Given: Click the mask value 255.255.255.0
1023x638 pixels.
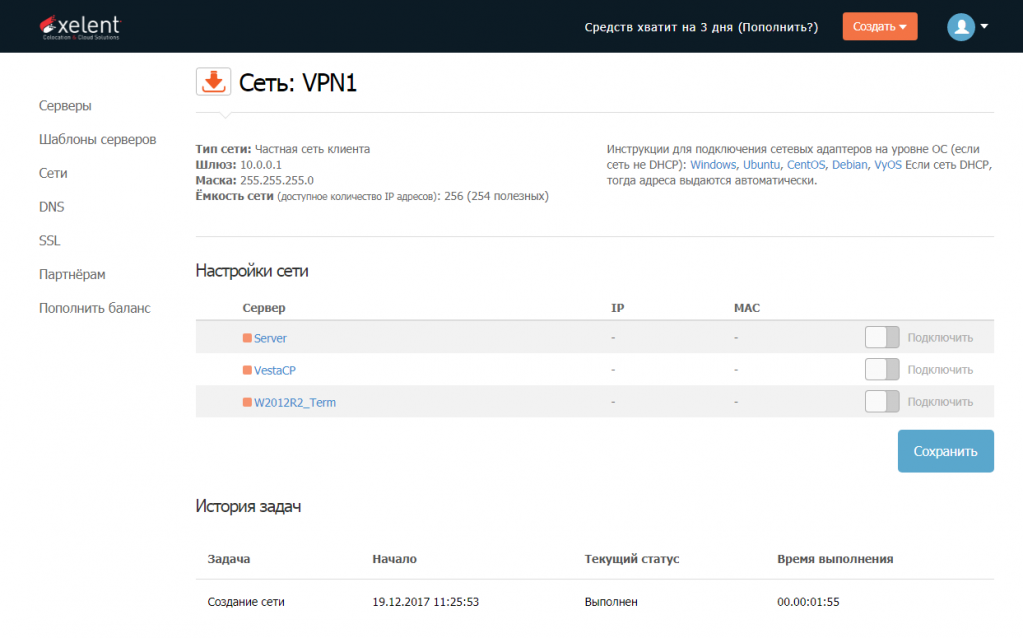Looking at the screenshot, I should click(277, 181).
